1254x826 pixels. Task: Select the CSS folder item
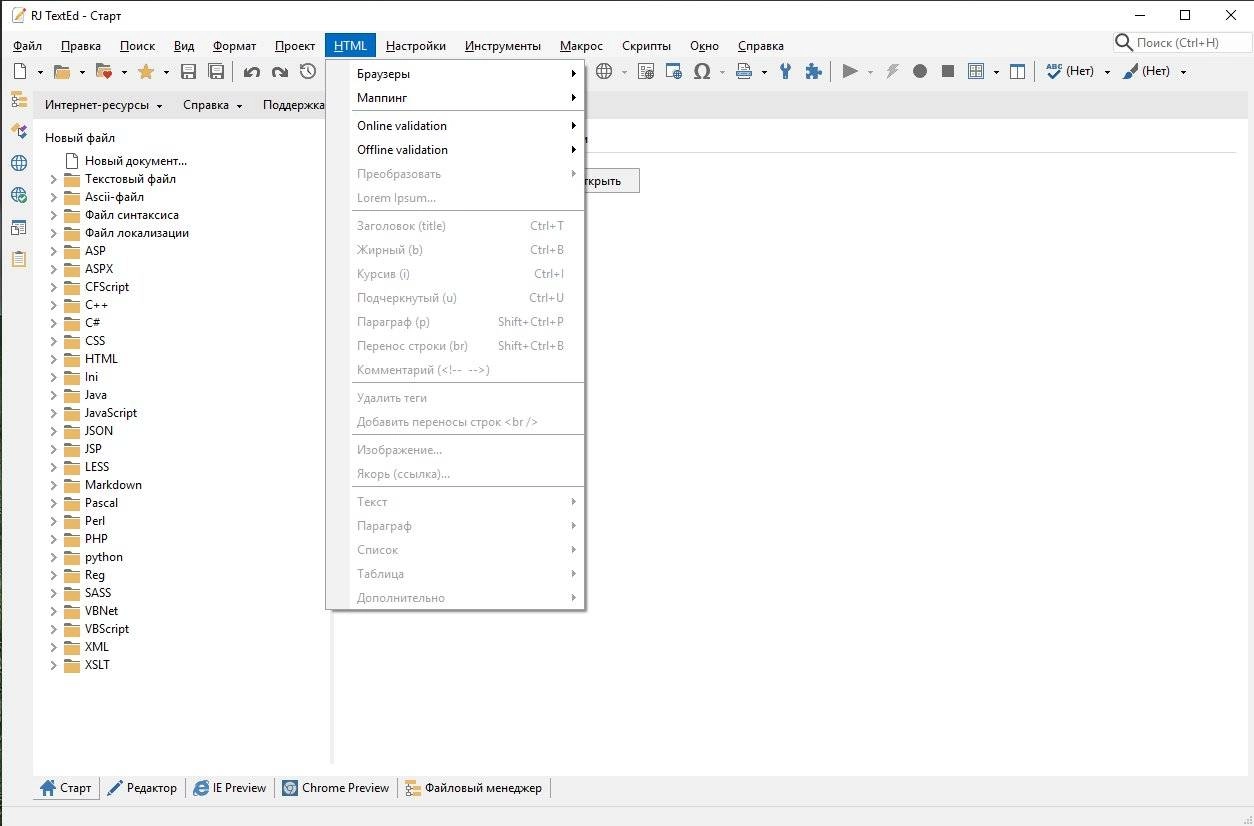[95, 341]
